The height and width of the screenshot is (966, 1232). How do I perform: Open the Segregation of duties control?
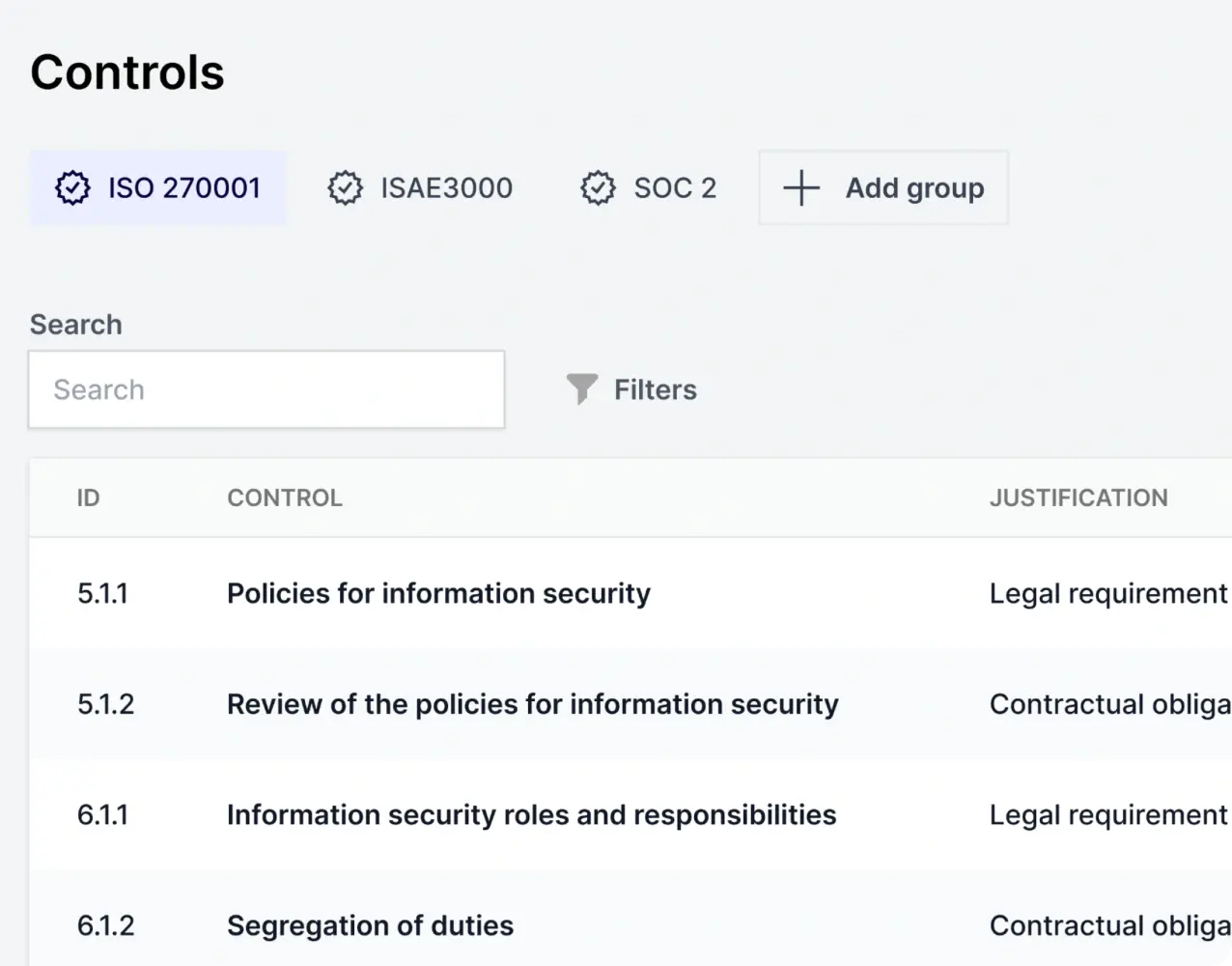[370, 925]
